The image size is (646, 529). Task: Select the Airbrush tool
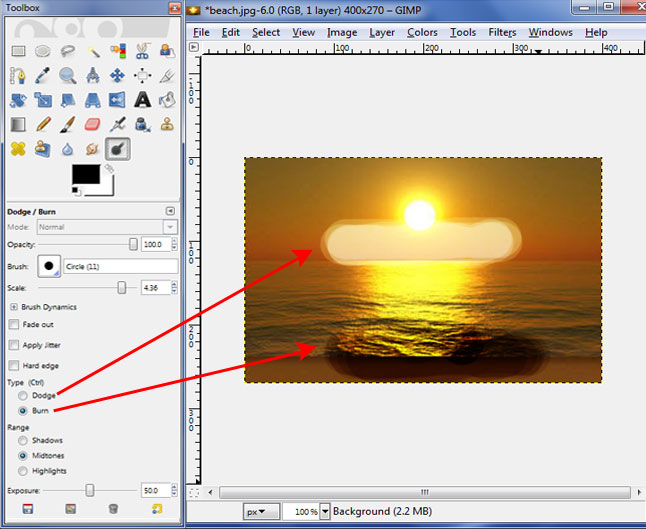[x=117, y=124]
